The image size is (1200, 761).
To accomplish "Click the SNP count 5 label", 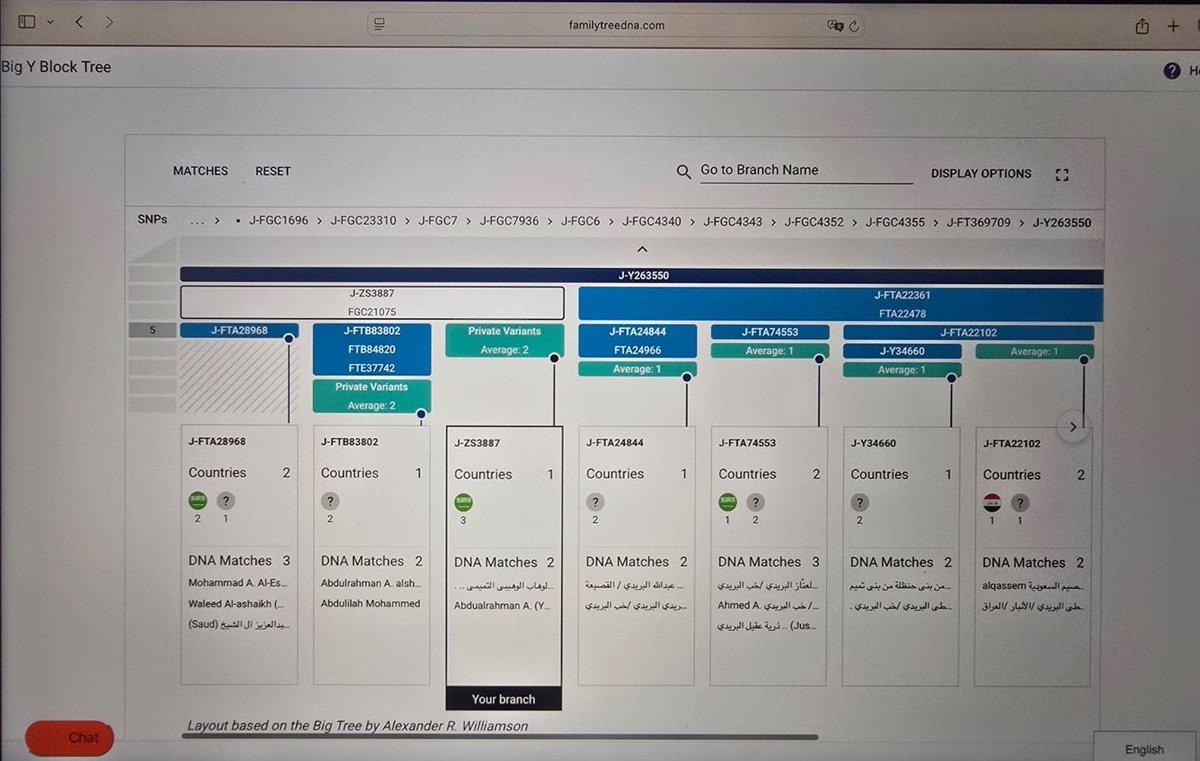I will 152,331.
